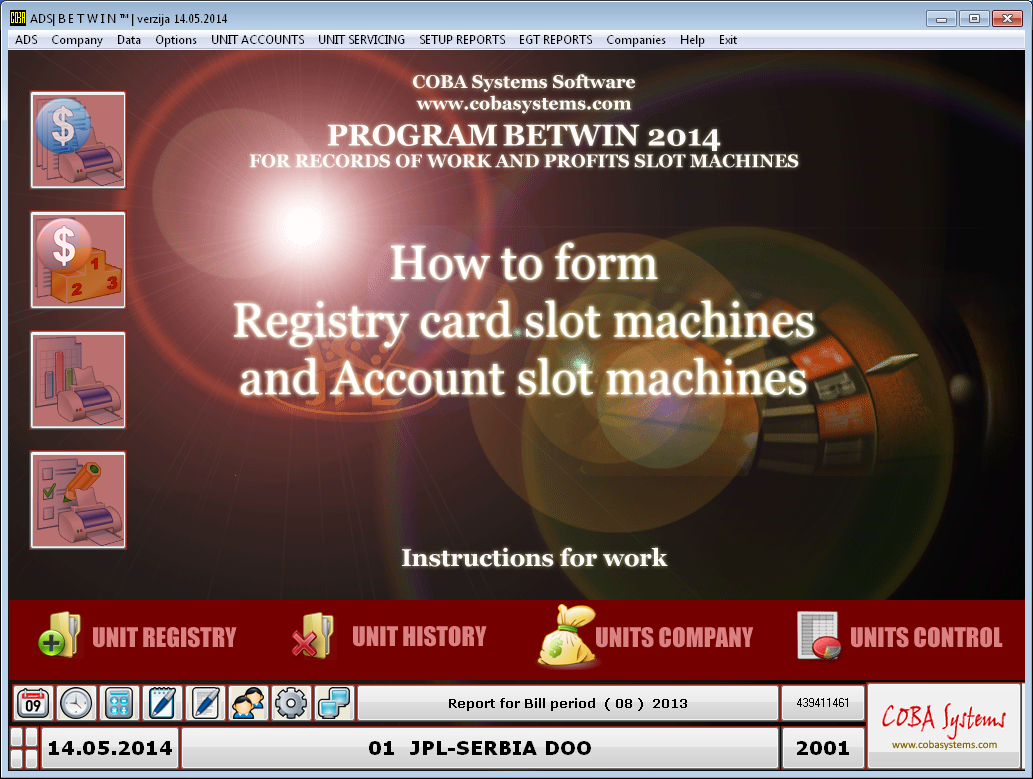The height and width of the screenshot is (779, 1033).
Task: Open the gear settings icon
Action: coord(291,703)
